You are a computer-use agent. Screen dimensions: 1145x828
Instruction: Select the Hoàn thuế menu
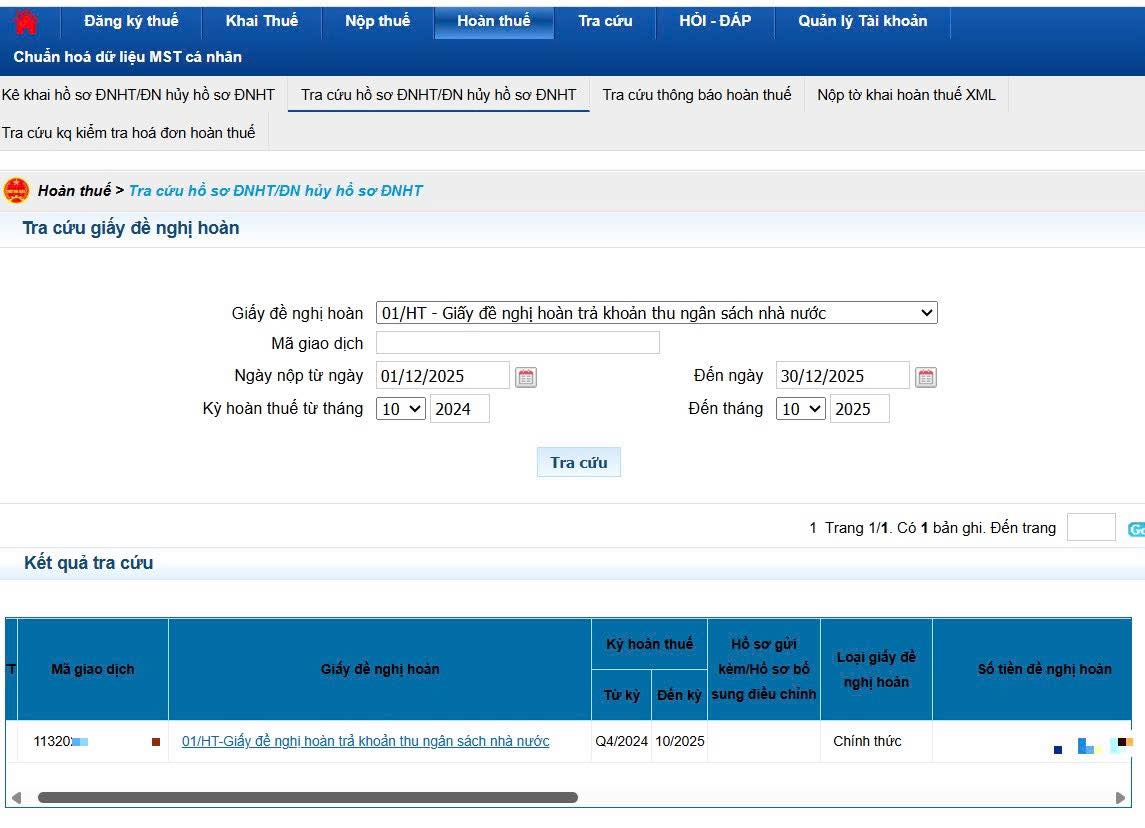coord(494,21)
